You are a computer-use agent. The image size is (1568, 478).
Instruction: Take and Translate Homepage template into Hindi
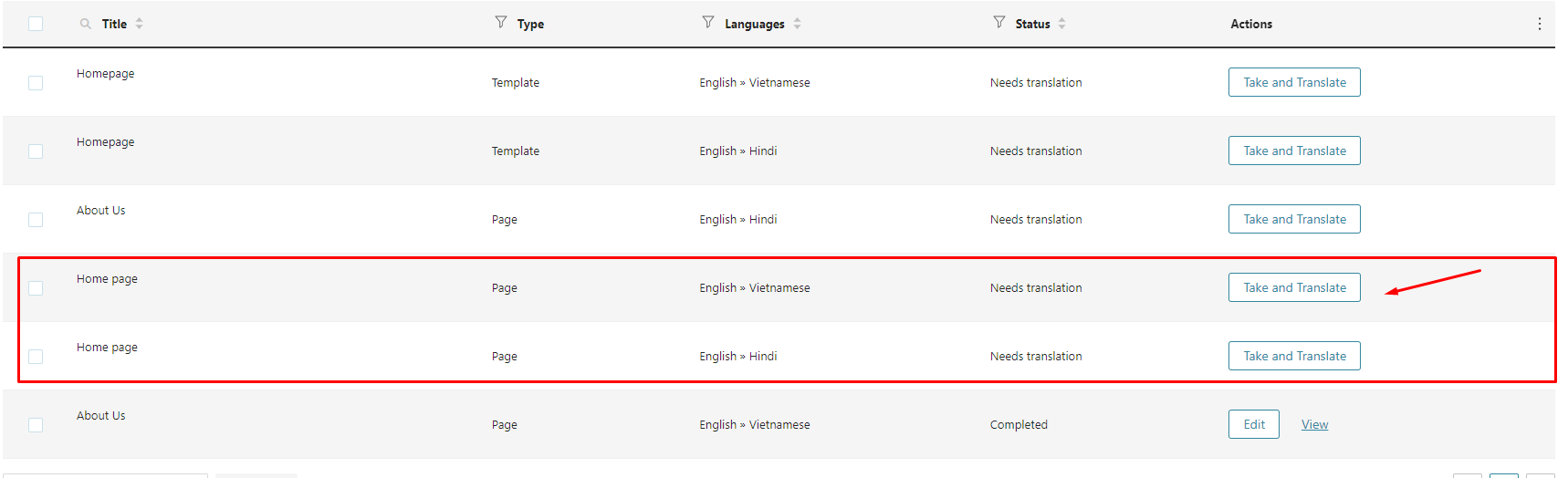pyautogui.click(x=1294, y=151)
